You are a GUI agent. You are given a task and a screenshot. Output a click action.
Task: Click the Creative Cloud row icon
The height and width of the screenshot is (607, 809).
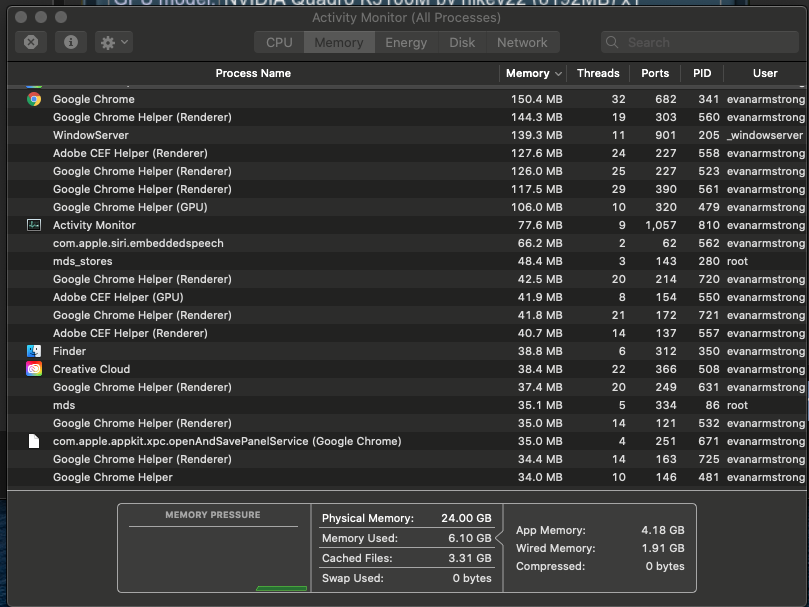tap(34, 369)
